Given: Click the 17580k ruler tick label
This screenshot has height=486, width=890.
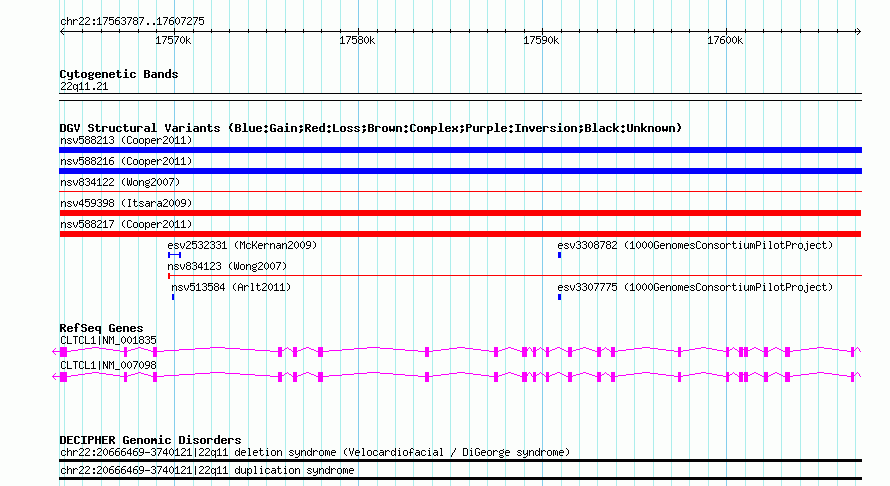Looking at the screenshot, I should click(x=357, y=40).
